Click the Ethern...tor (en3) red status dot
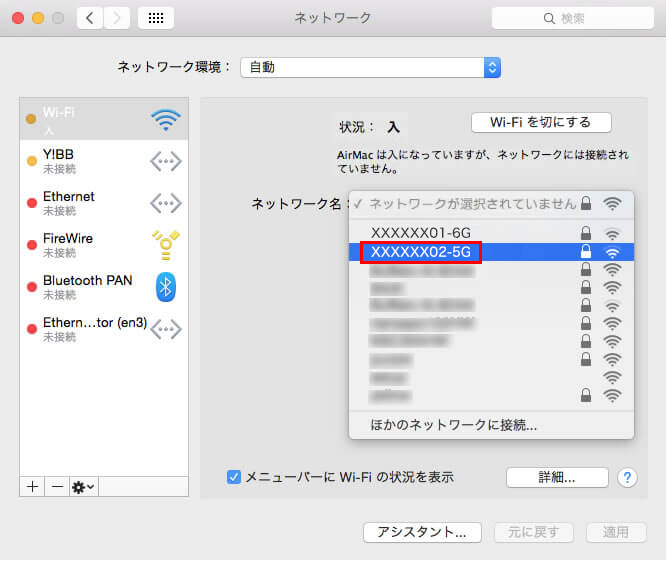Screen dimensions: 666x562 (x=32, y=329)
